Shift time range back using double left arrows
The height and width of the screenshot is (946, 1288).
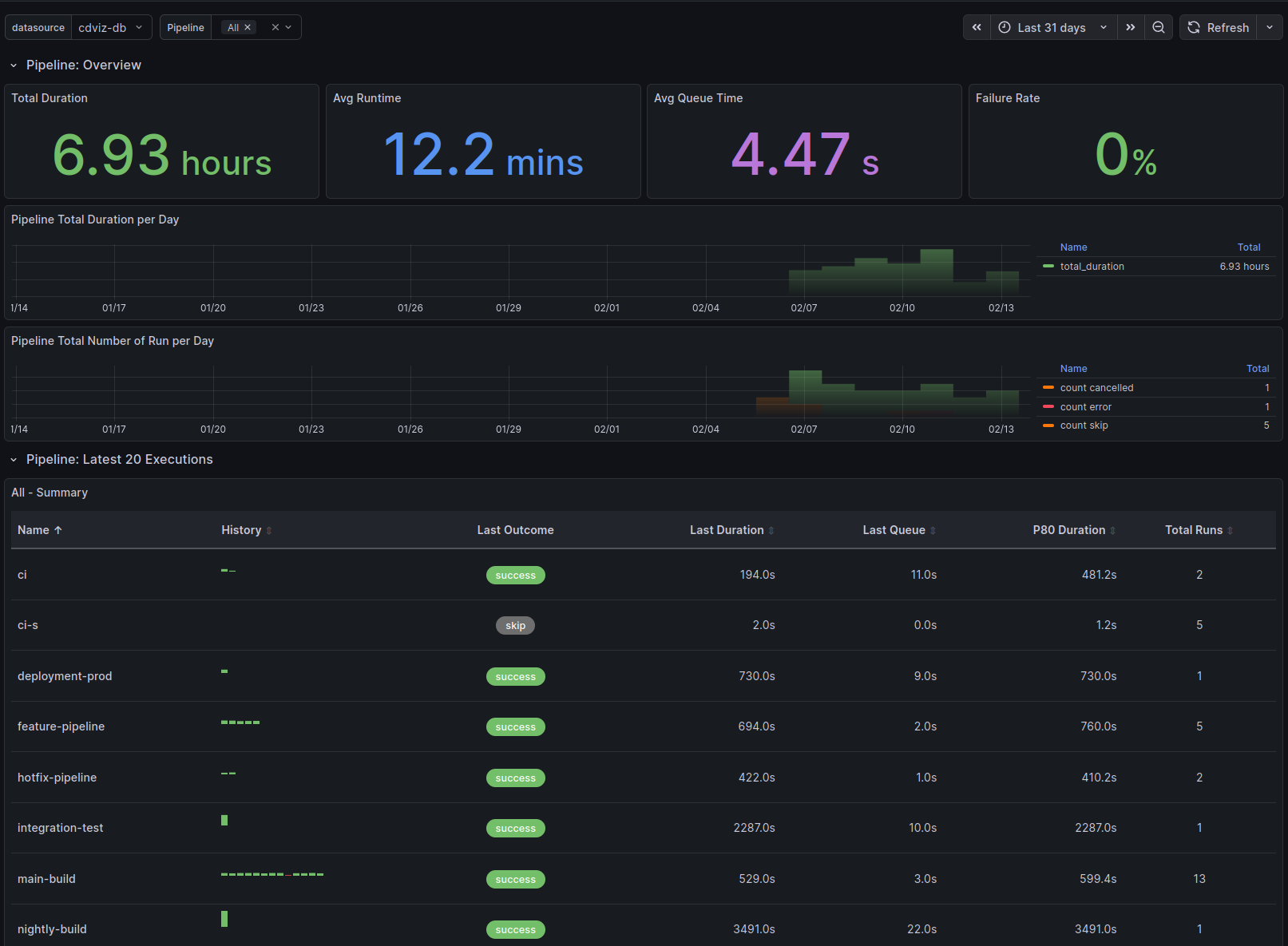pyautogui.click(x=976, y=26)
